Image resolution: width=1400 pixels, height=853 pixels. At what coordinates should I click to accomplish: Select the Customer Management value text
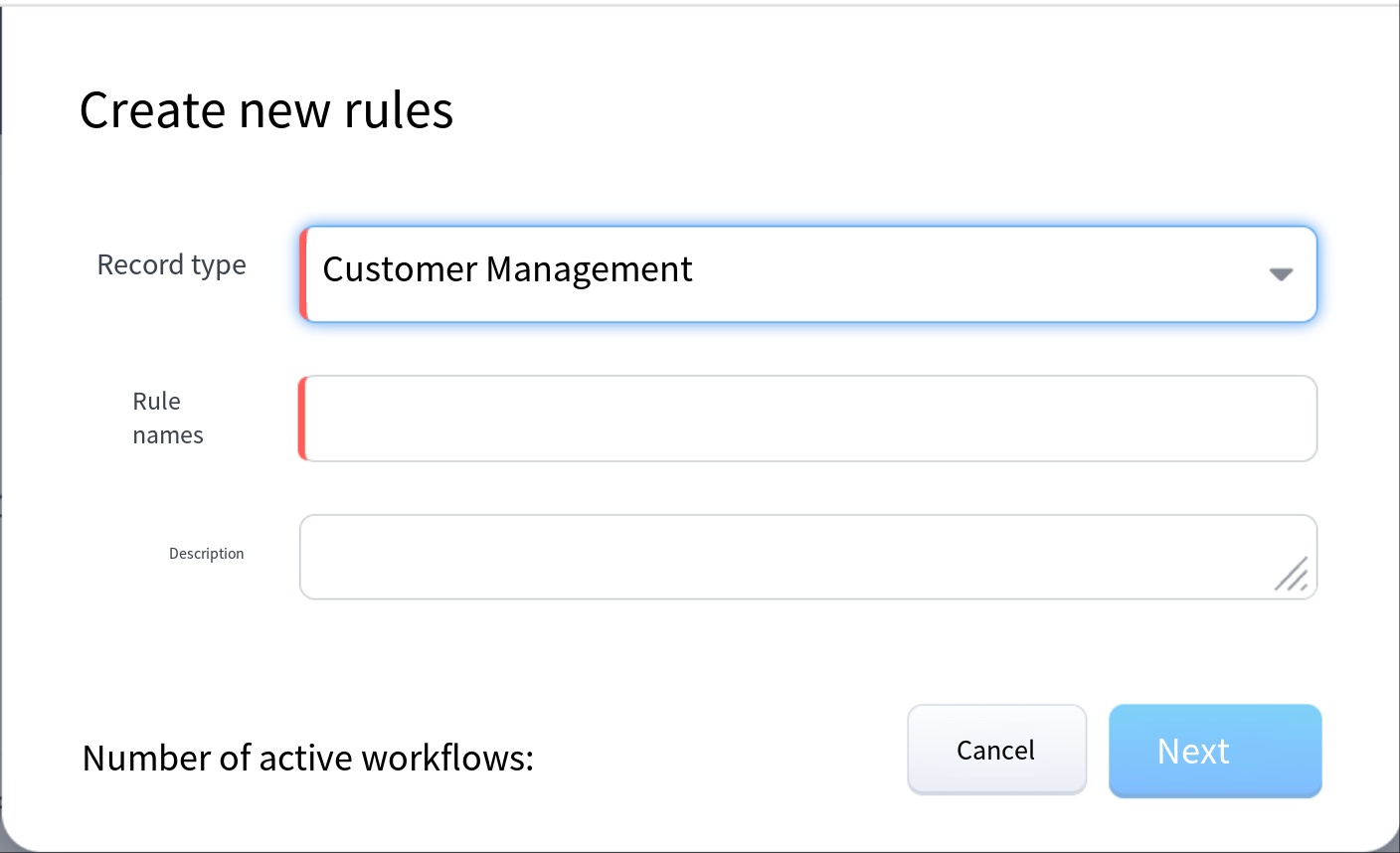(x=507, y=269)
